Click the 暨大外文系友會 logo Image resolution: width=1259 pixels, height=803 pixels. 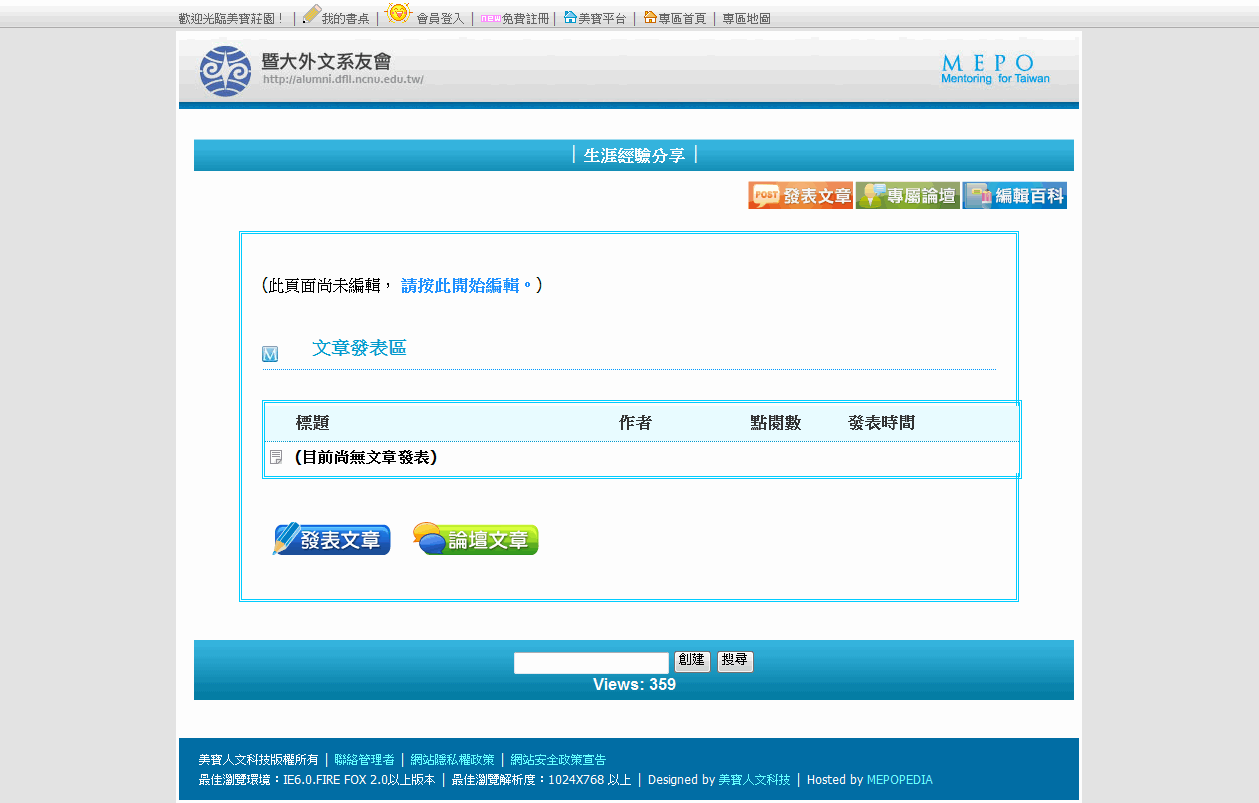[x=310, y=70]
